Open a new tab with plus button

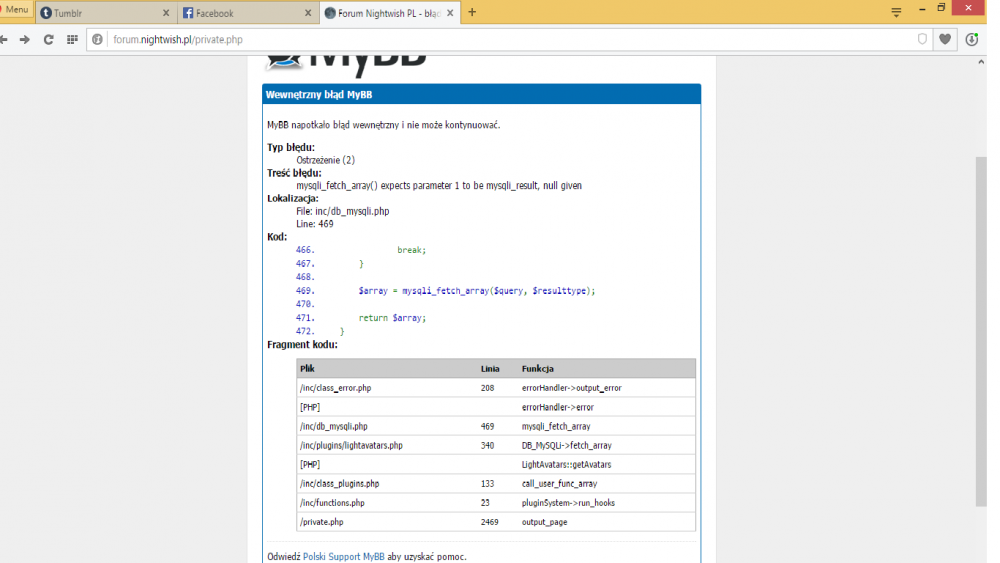(x=472, y=12)
